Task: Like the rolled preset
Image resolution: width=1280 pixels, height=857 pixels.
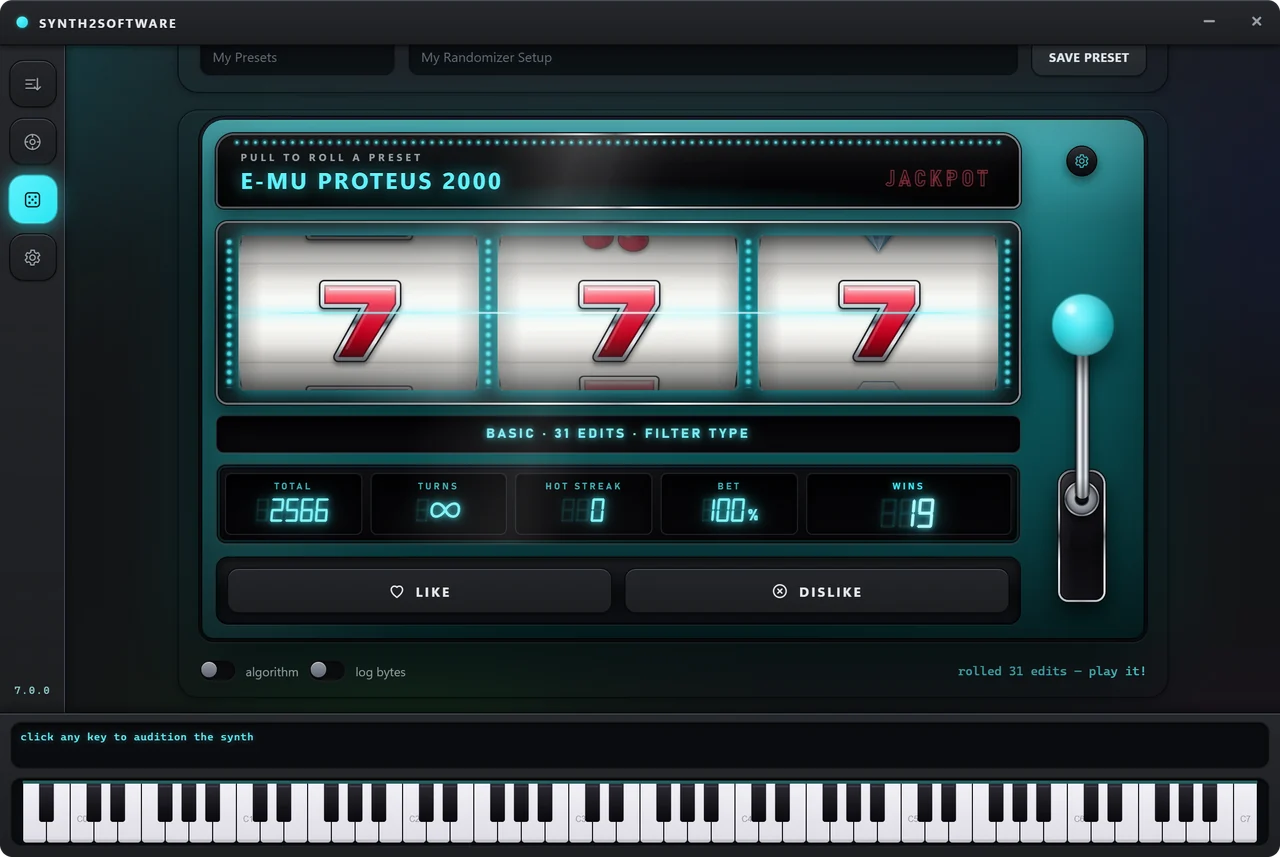Action: 420,591
